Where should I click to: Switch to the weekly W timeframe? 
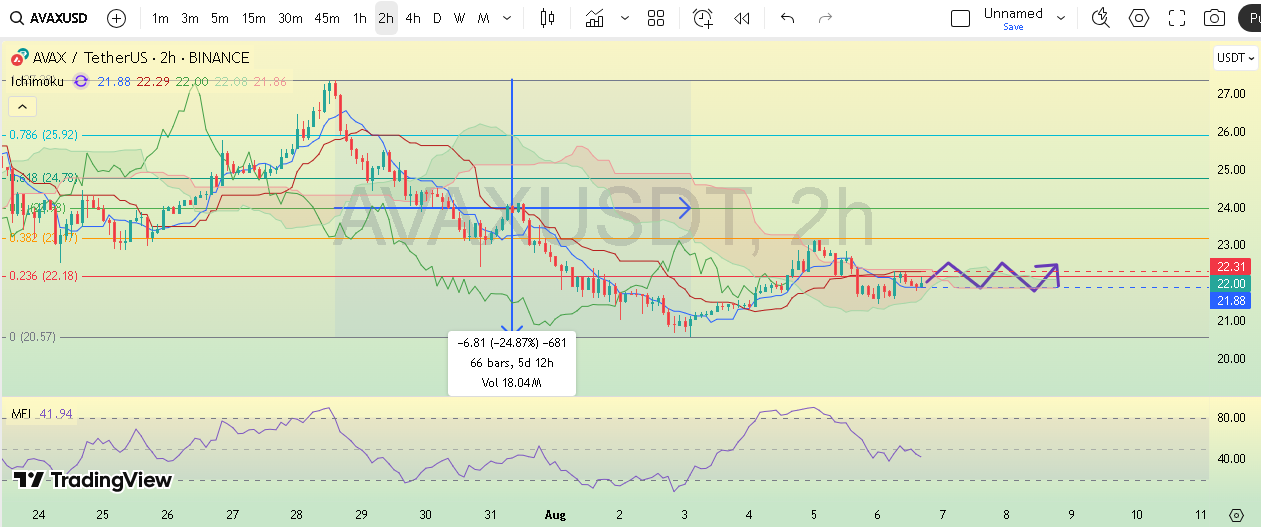click(x=459, y=18)
